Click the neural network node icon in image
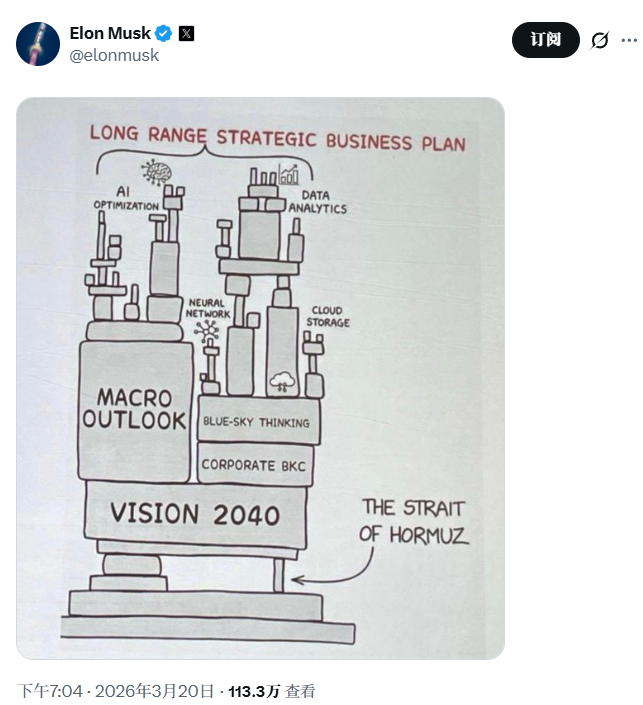This screenshot has height=705, width=643. (x=206, y=332)
